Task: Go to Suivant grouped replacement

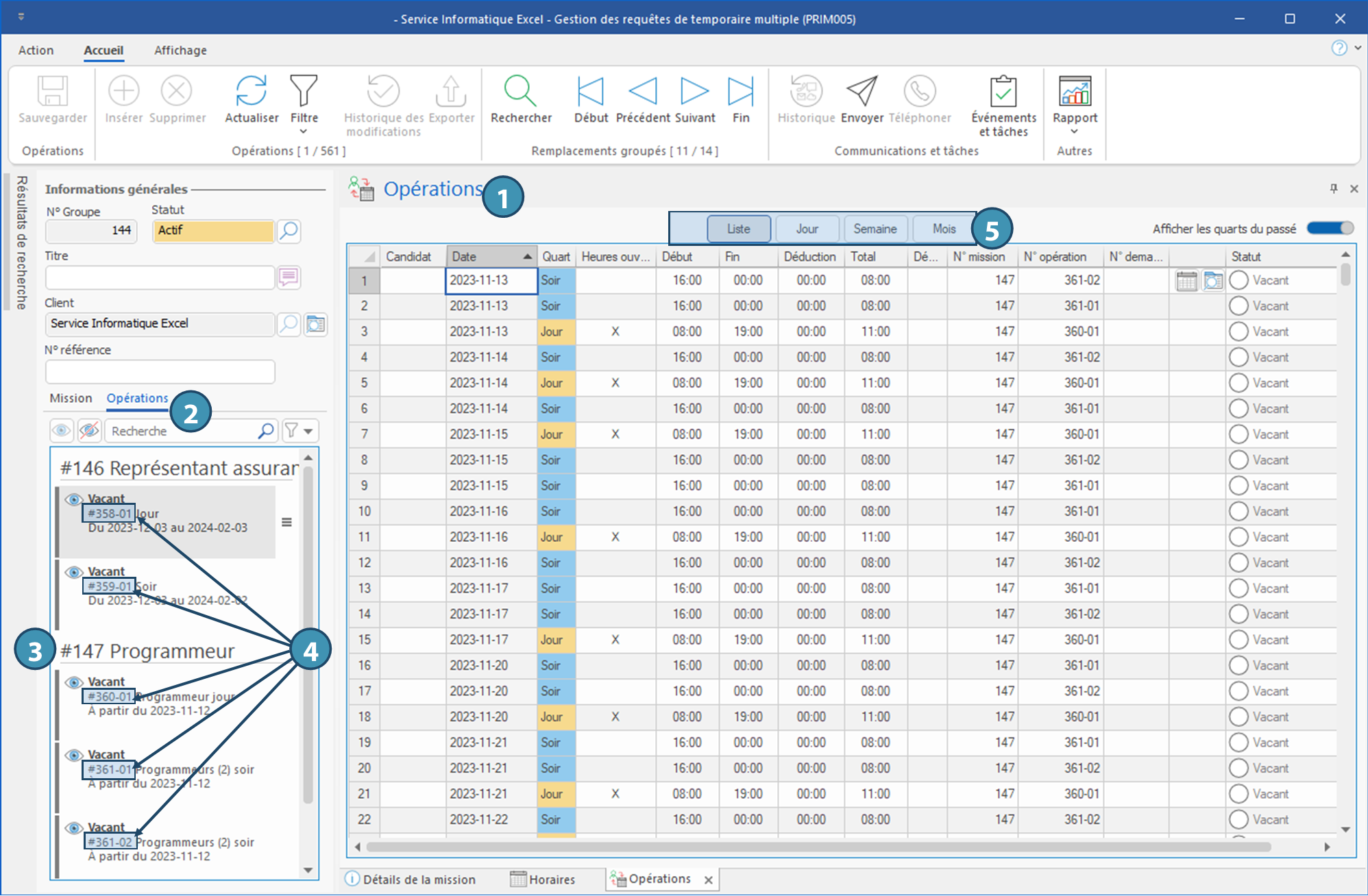Action: point(694,92)
